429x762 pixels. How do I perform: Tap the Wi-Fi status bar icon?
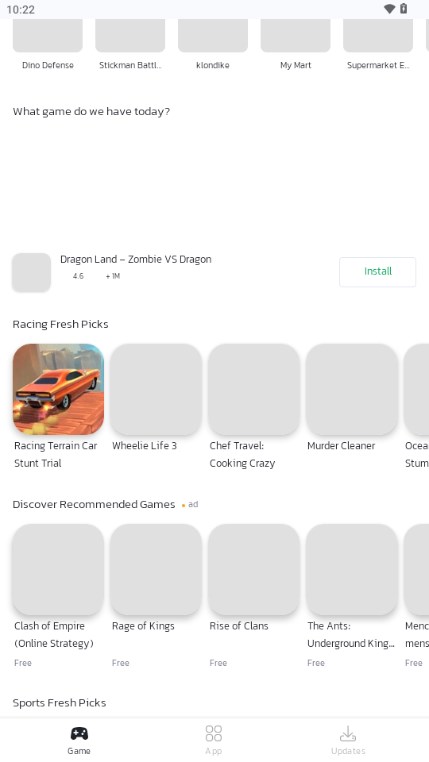tap(389, 9)
